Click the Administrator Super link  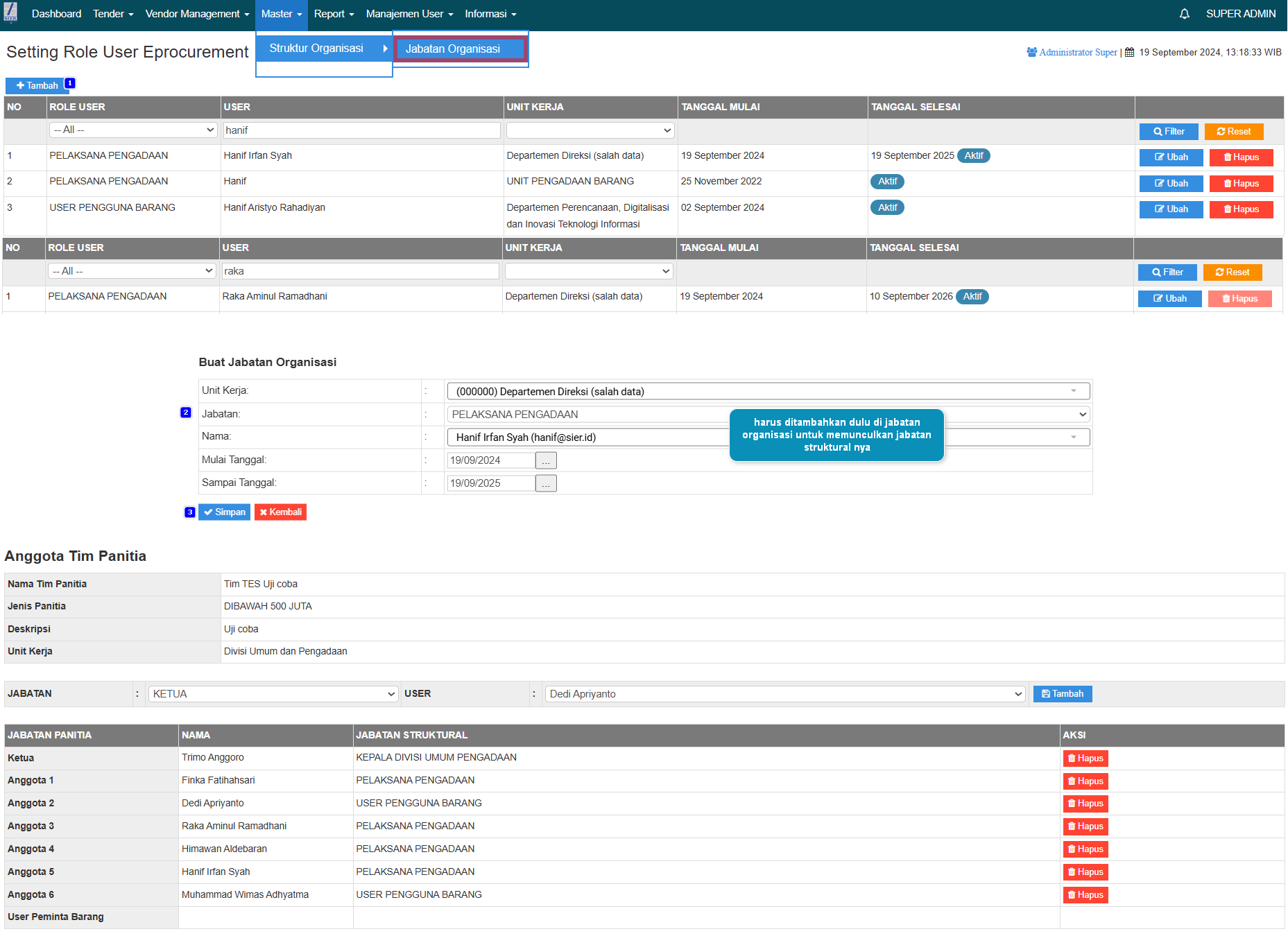pyautogui.click(x=1077, y=53)
